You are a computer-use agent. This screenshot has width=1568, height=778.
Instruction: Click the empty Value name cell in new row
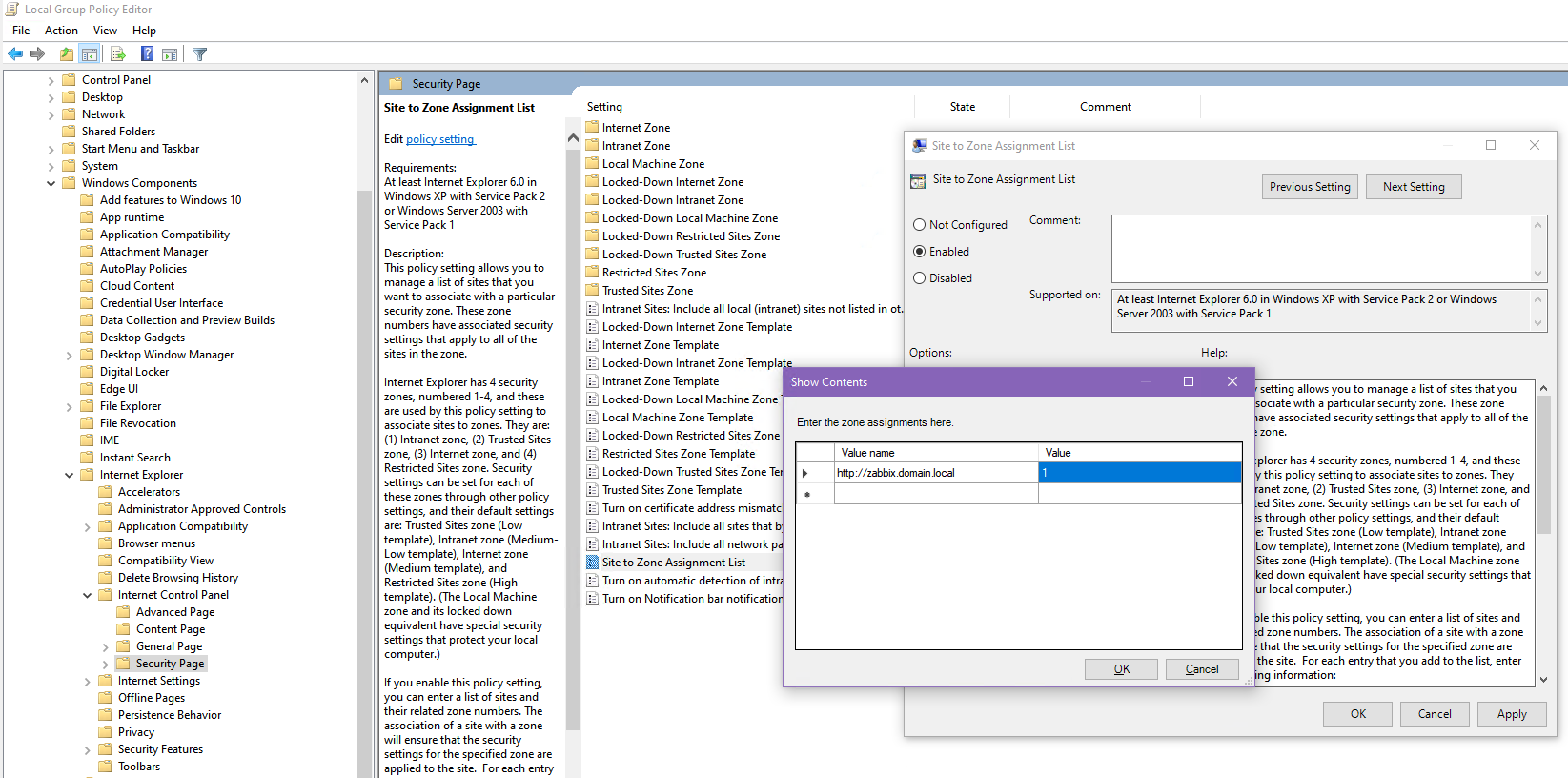click(935, 494)
